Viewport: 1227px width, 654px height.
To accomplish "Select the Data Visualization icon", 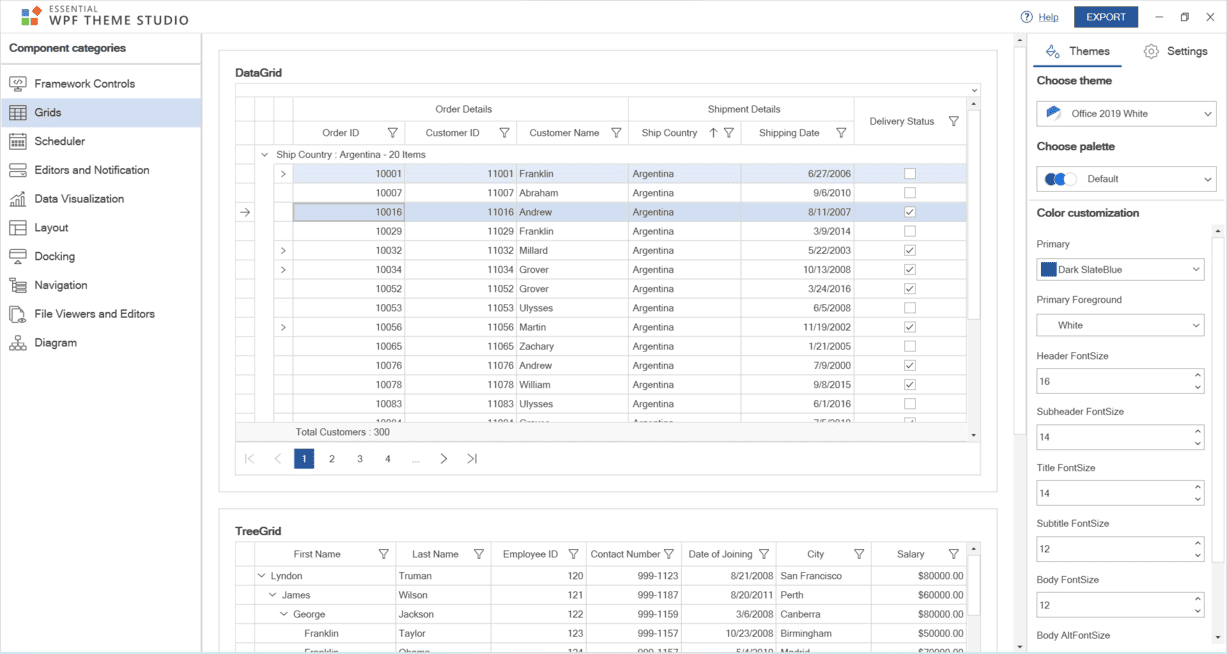I will (x=20, y=198).
